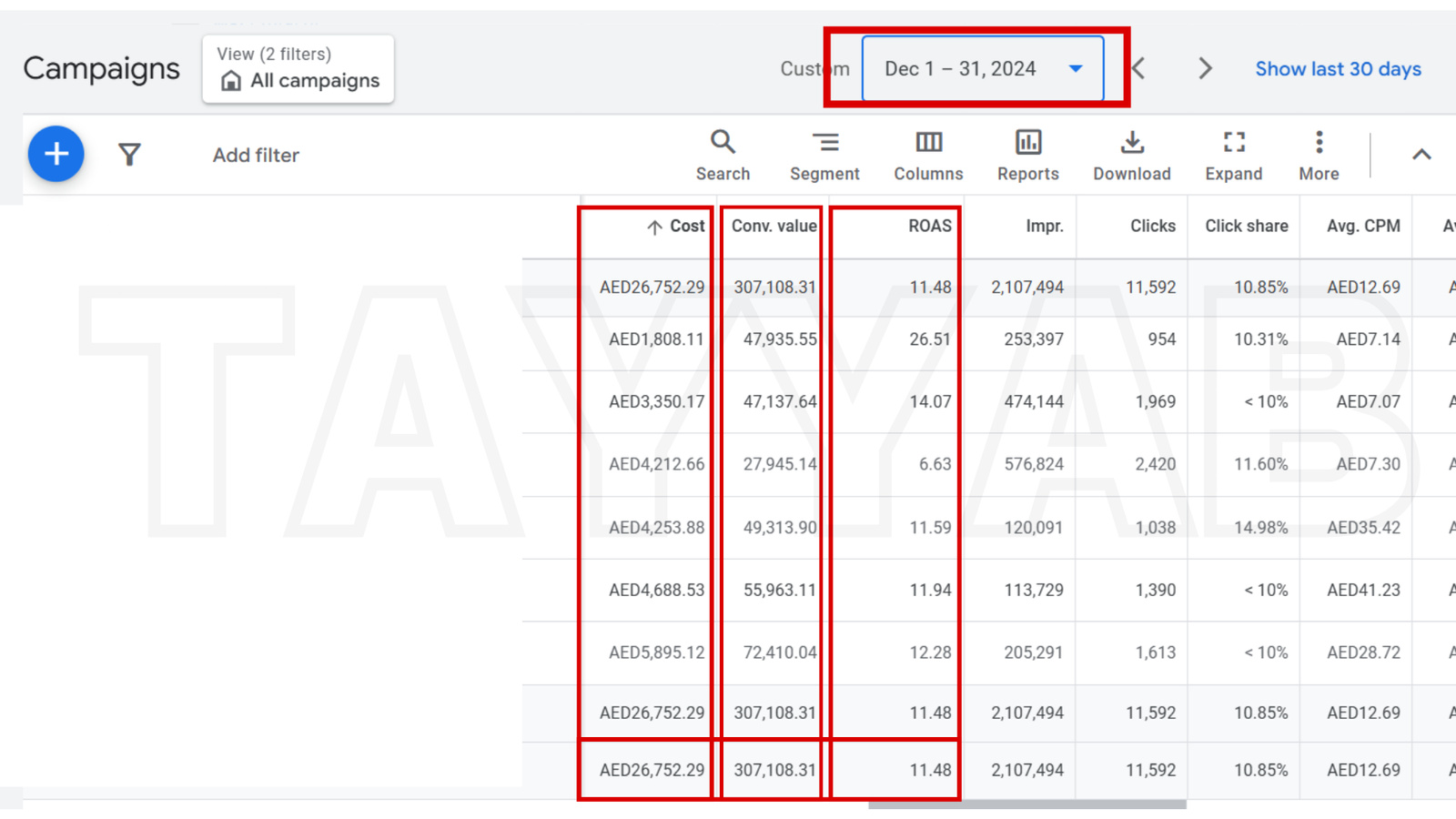
Task: Open the Segment menu icon
Action: (824, 155)
